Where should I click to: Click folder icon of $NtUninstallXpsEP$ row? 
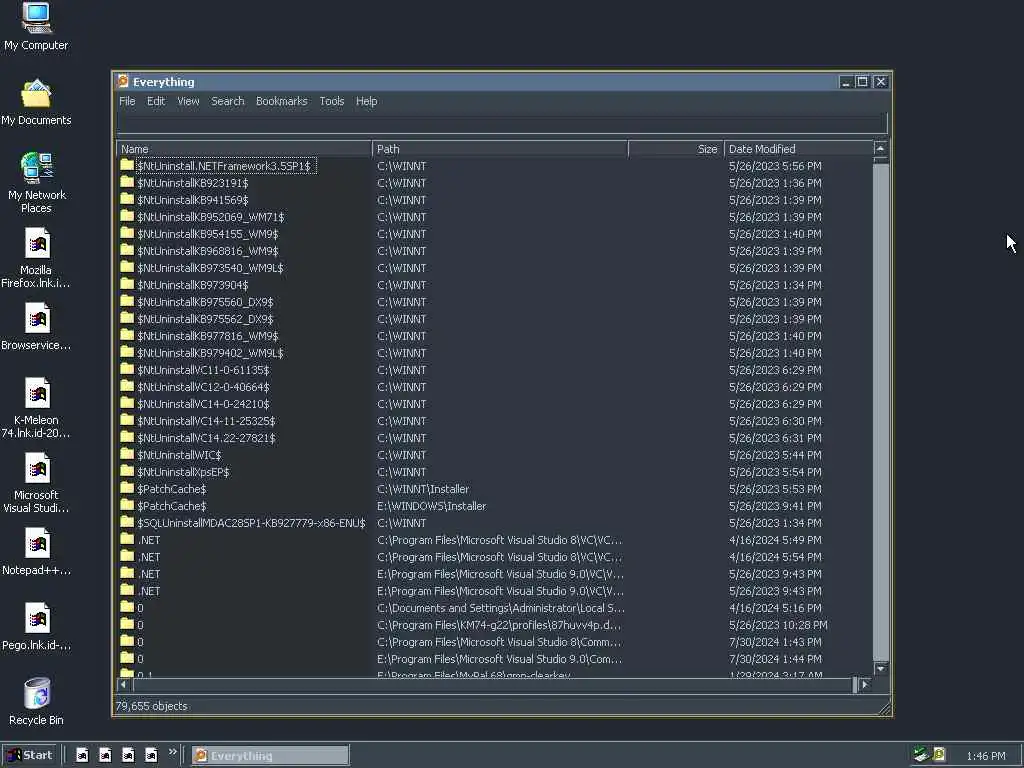pos(127,471)
